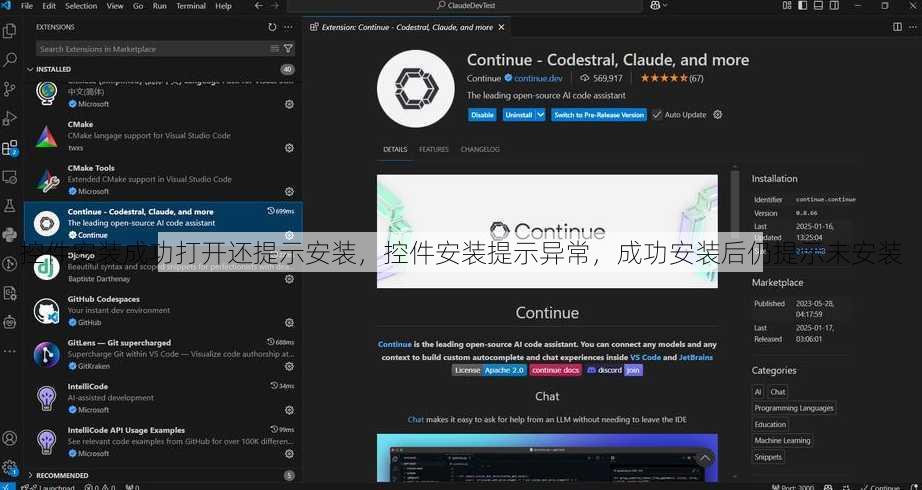Open Source Control view in activity bar
The width and height of the screenshot is (922, 490).
9,89
